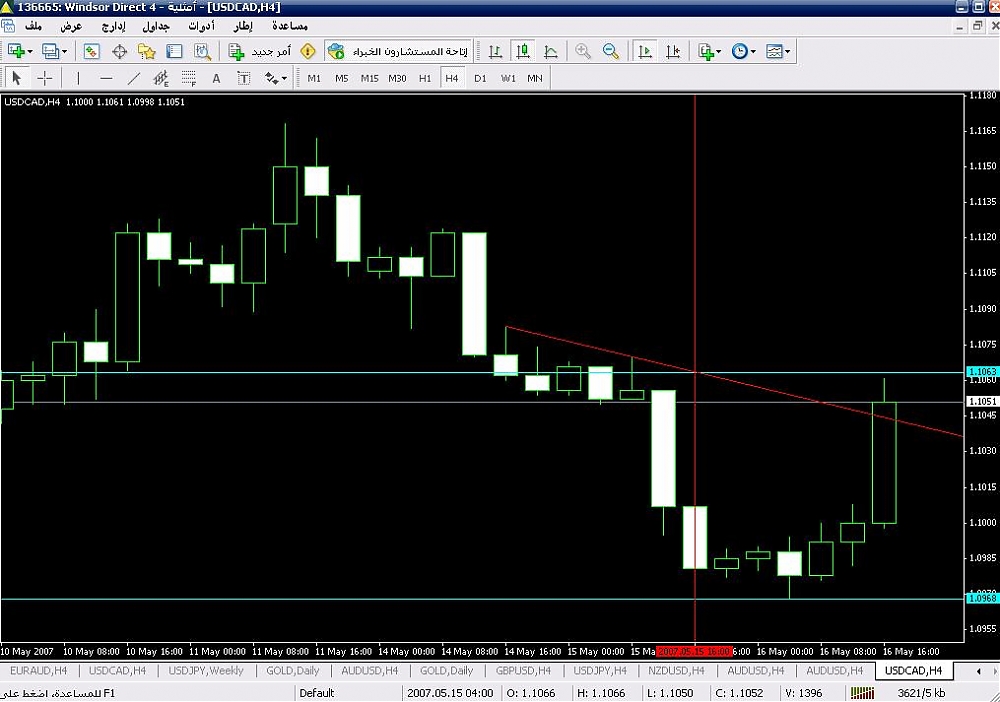This screenshot has height=702, width=1000.
Task: Switch timeframe to H1
Action: click(x=425, y=78)
